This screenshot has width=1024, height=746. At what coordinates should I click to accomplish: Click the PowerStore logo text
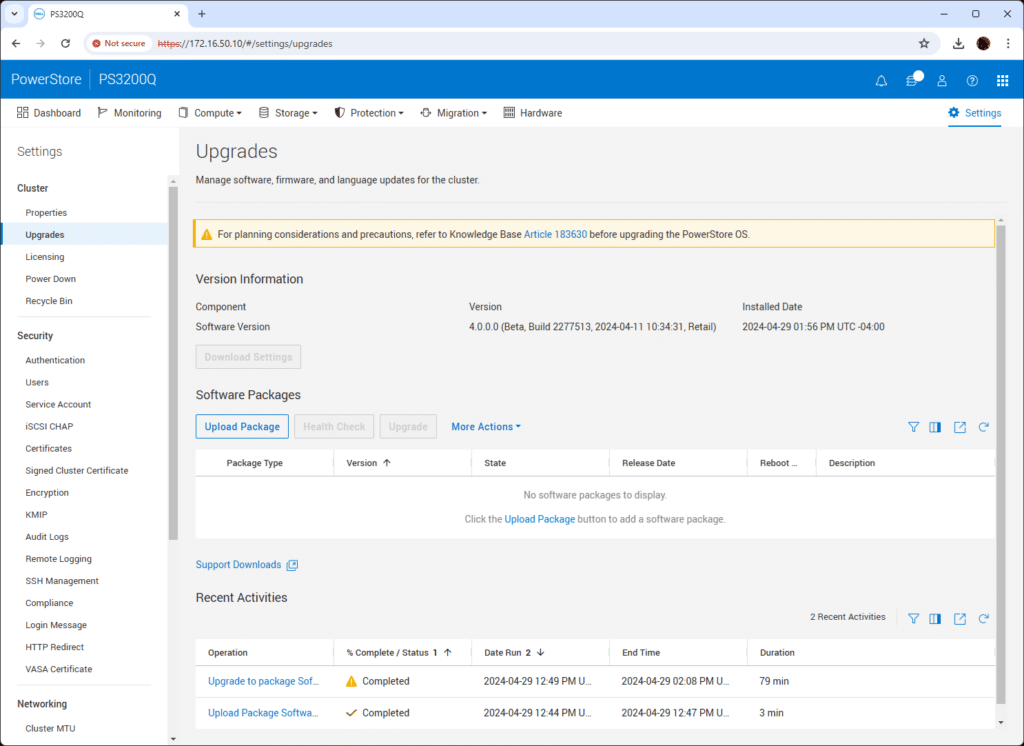(46, 80)
